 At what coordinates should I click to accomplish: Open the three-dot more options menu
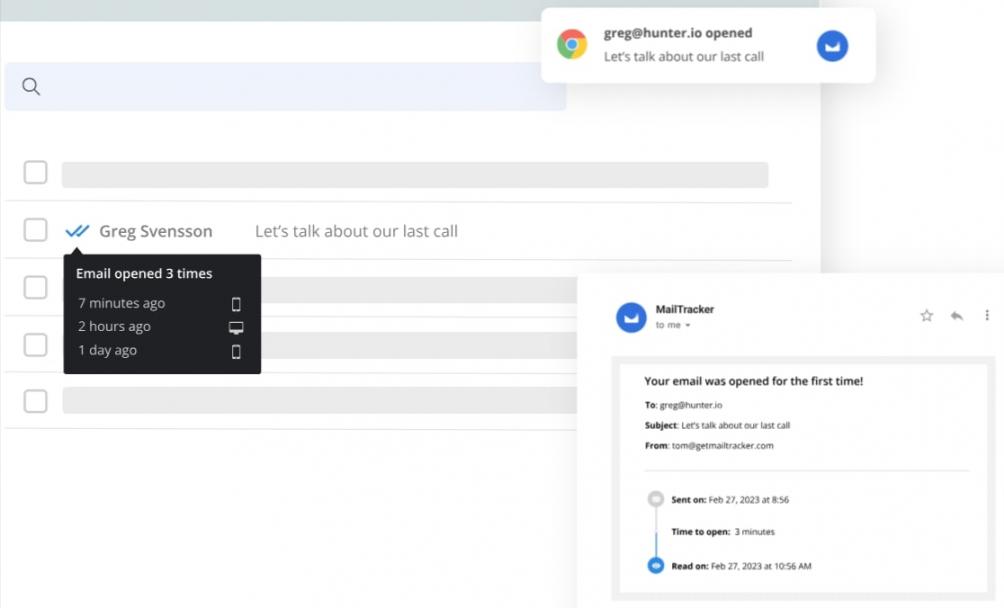pyautogui.click(x=987, y=315)
